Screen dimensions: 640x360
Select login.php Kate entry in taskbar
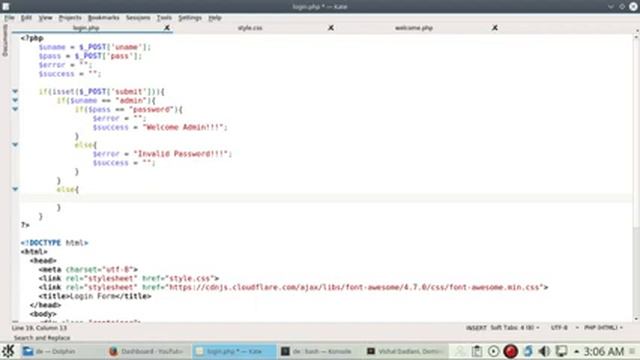pos(234,351)
